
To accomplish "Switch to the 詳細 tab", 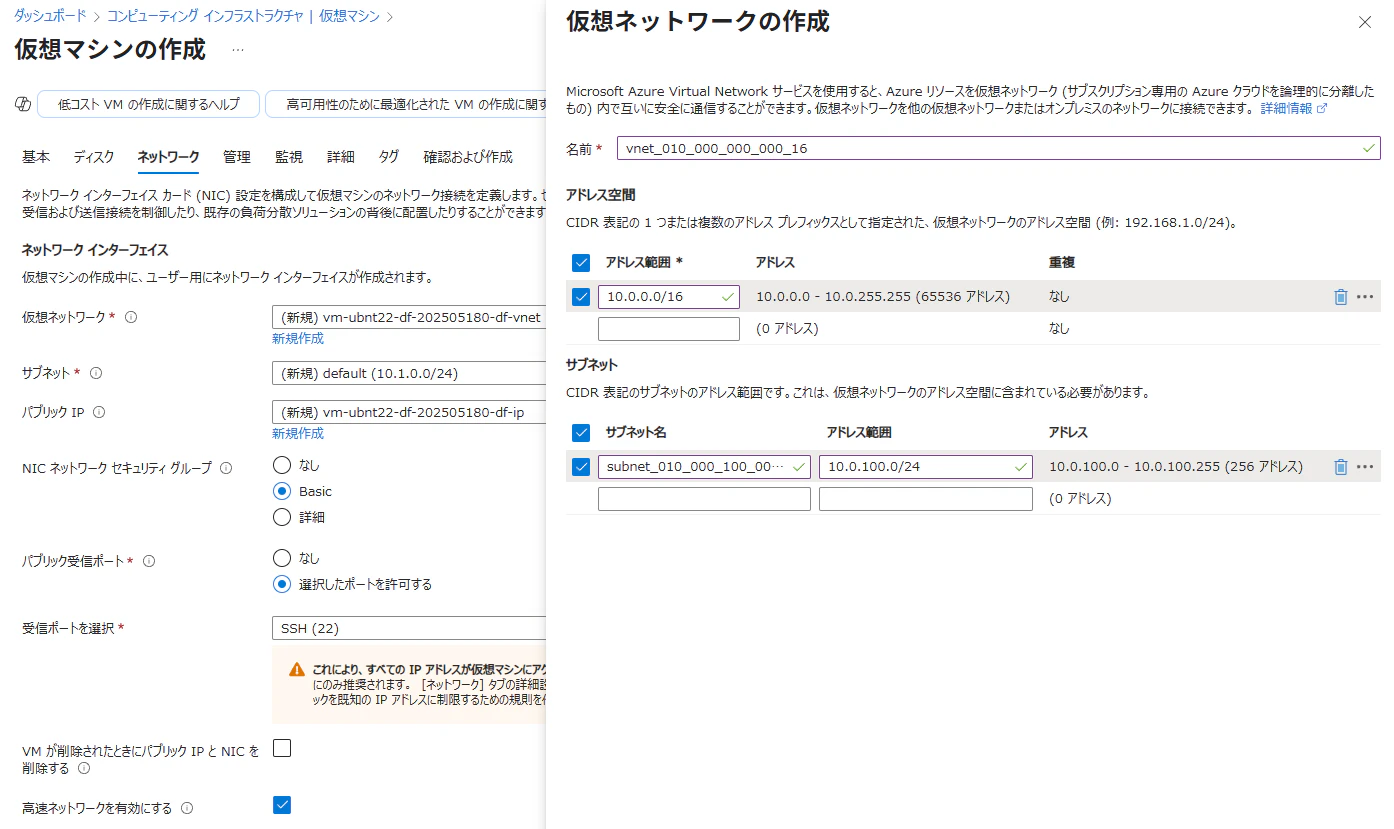I will [341, 157].
